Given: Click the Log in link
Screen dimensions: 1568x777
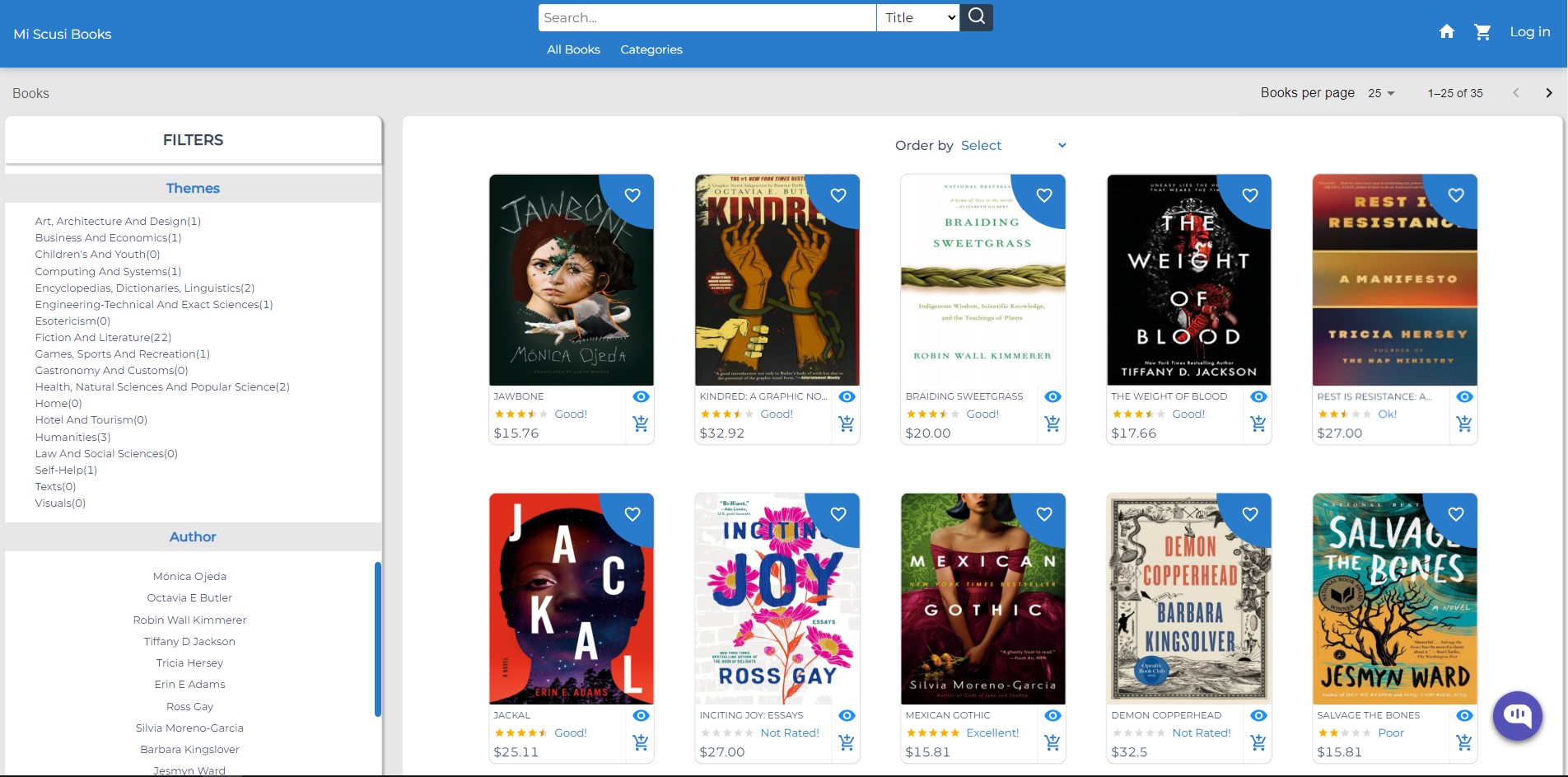Looking at the screenshot, I should [1529, 31].
